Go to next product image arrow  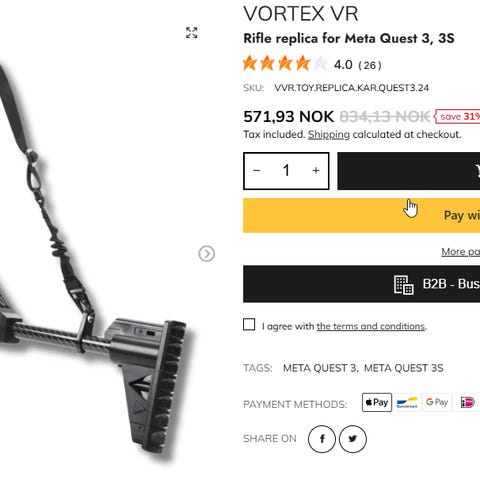pyautogui.click(x=207, y=254)
